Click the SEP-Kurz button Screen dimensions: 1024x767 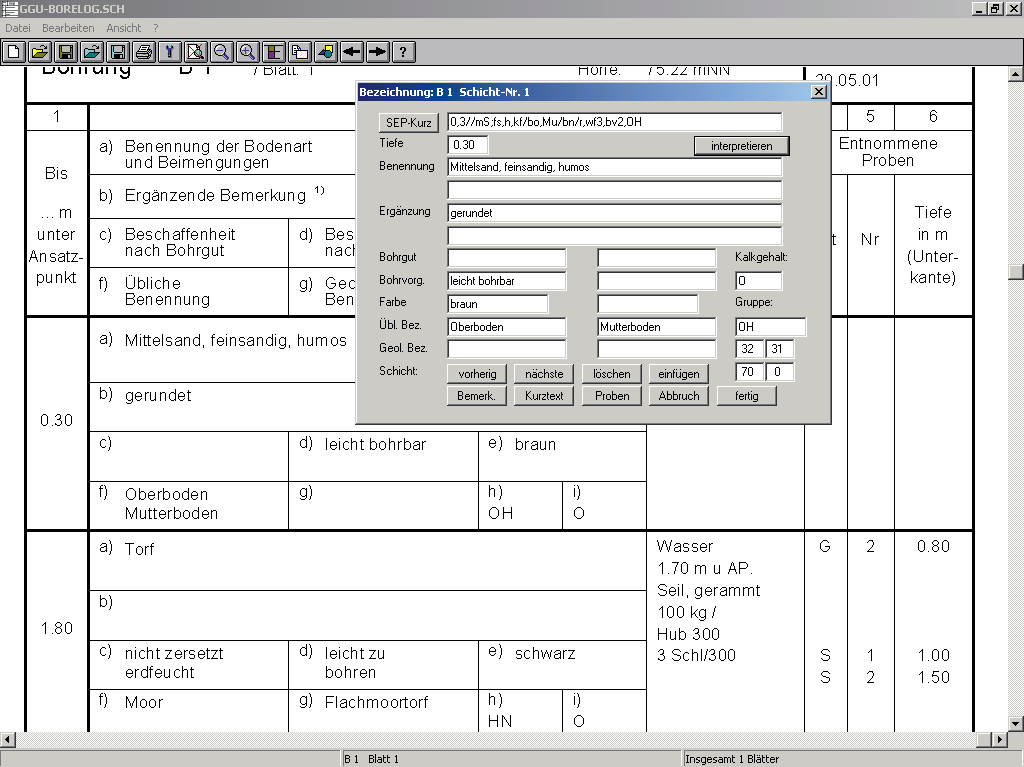click(409, 123)
